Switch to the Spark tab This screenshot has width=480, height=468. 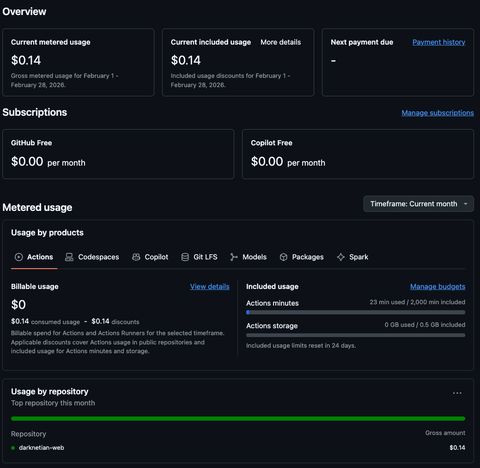coord(353,257)
